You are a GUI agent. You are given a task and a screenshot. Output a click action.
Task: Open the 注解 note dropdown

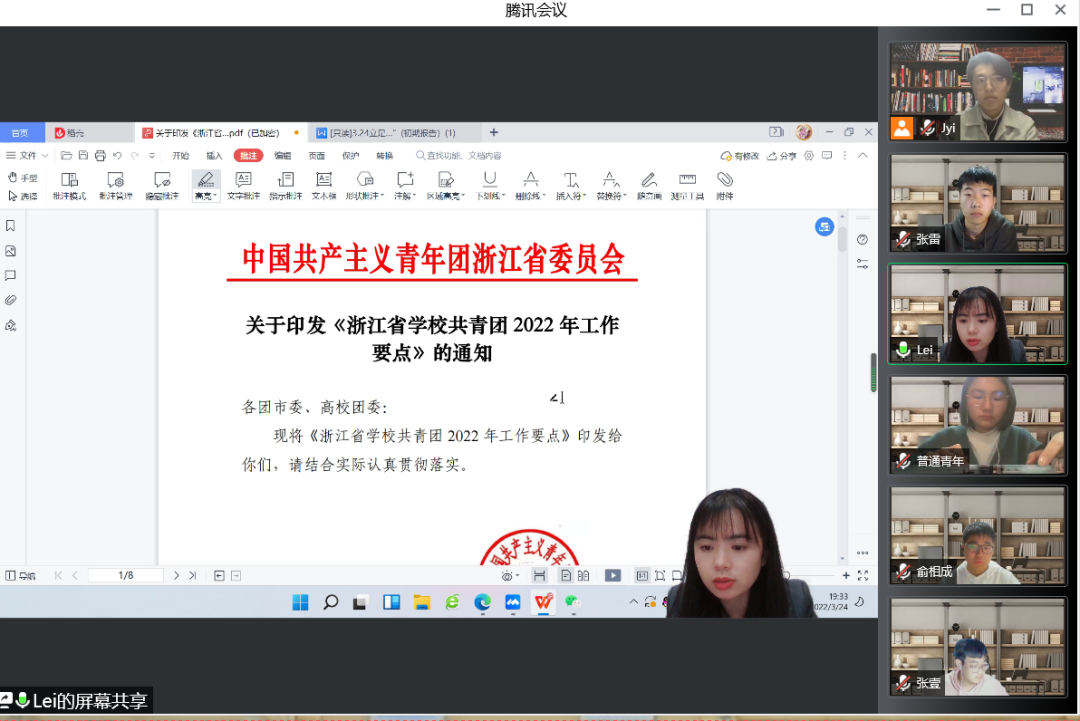[x=405, y=186]
